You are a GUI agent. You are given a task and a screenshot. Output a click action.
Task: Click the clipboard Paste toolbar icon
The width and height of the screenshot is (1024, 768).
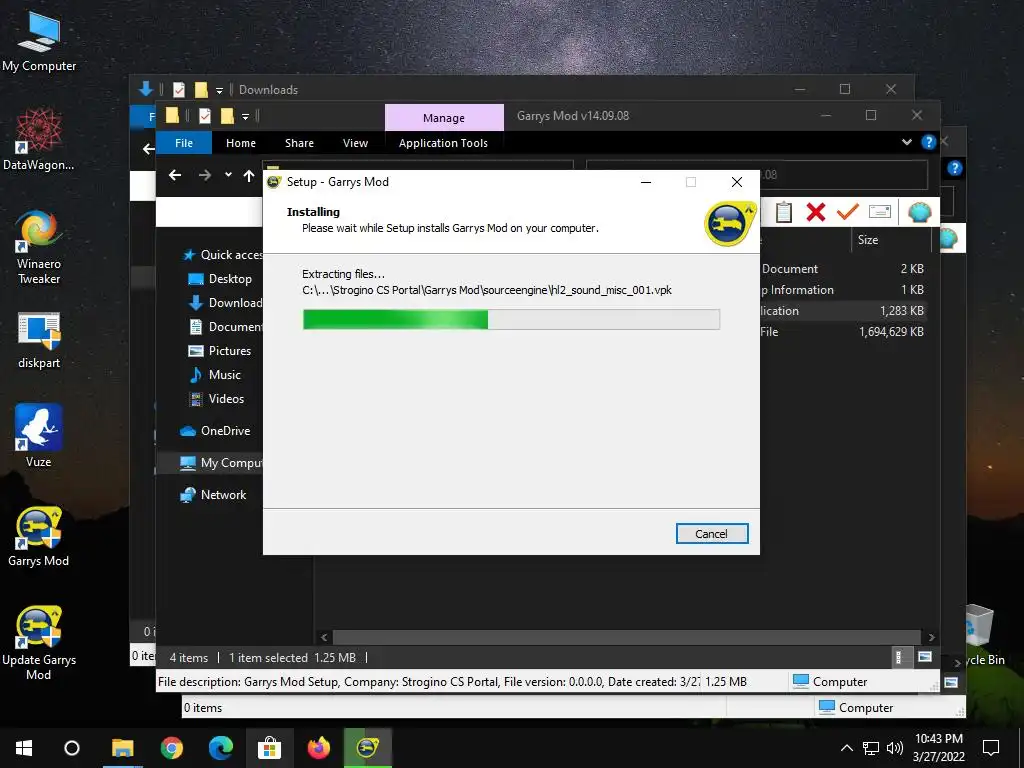(784, 212)
